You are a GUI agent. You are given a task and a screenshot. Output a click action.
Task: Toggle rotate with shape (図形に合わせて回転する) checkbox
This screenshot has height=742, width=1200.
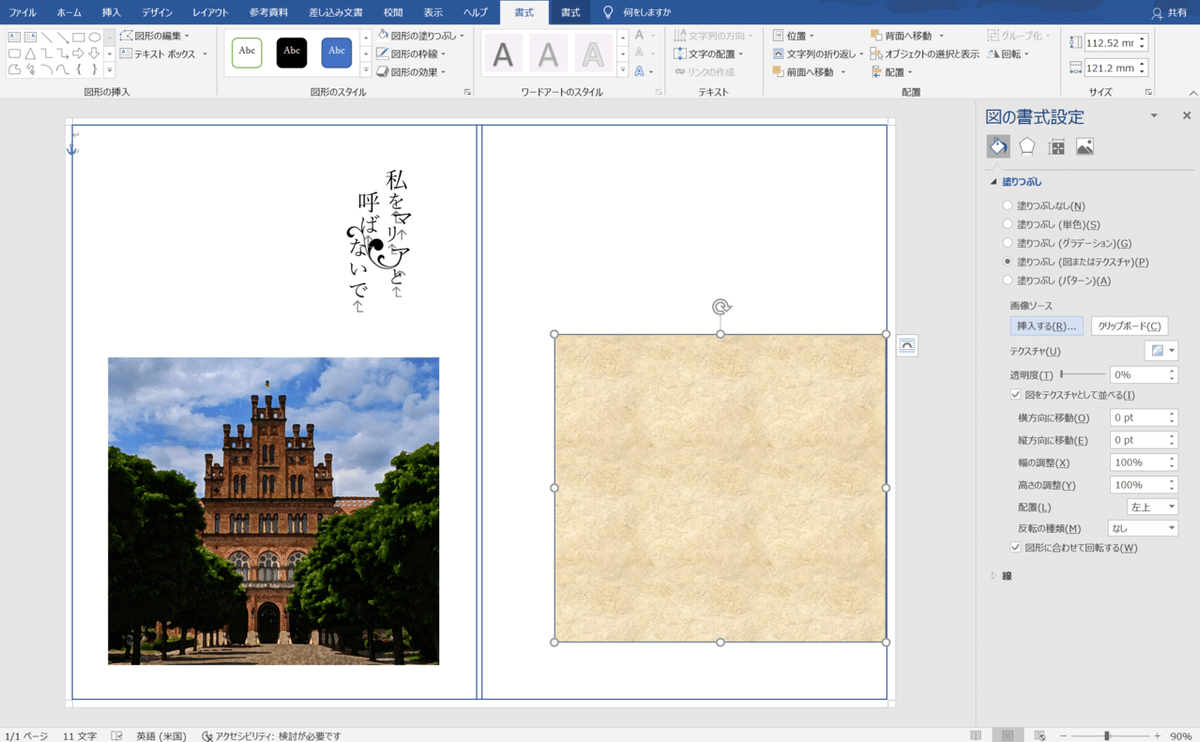click(x=1016, y=548)
